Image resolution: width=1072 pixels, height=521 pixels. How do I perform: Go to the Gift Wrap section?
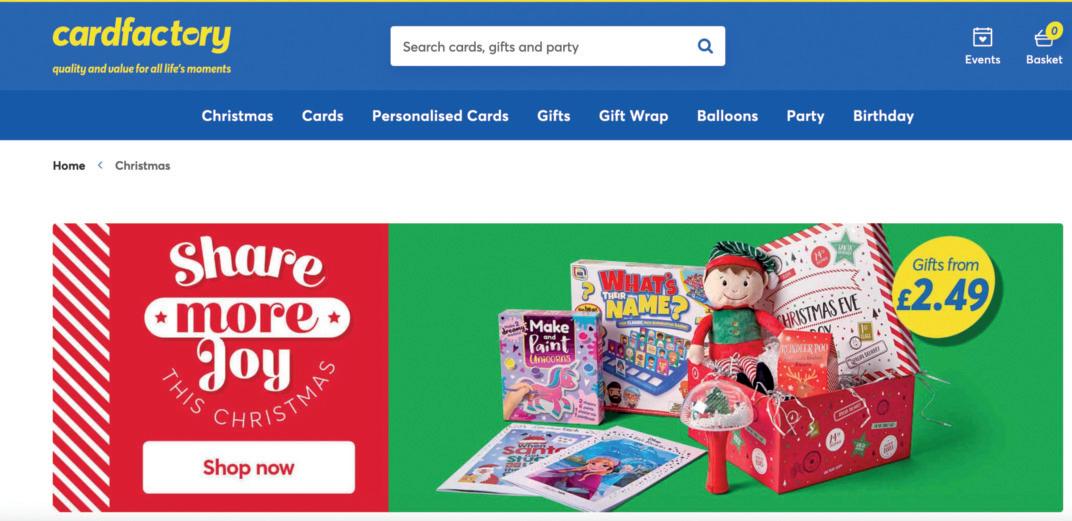pos(633,116)
